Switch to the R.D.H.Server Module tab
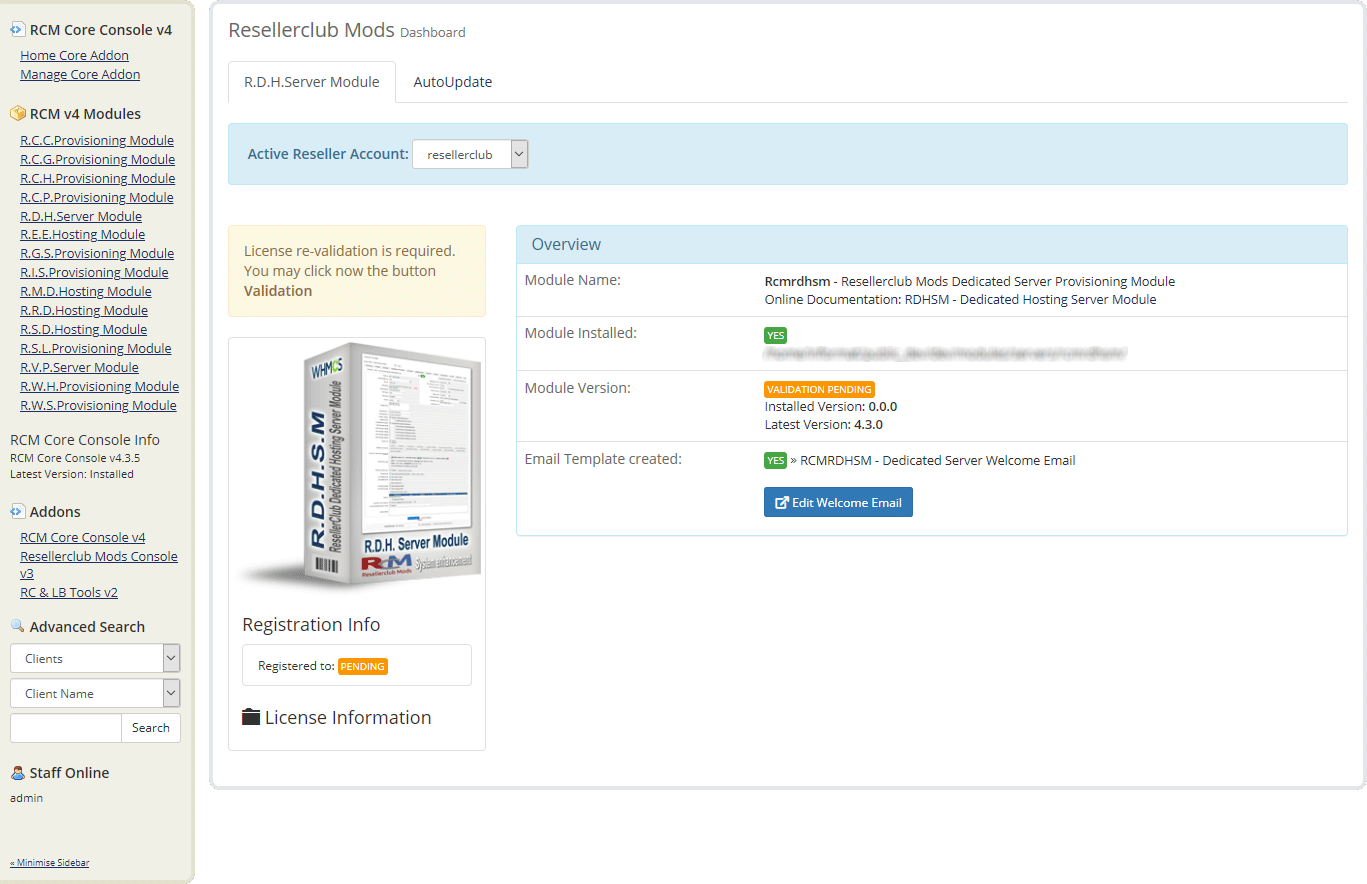Screen dimensions: 1367x884 pos(312,82)
